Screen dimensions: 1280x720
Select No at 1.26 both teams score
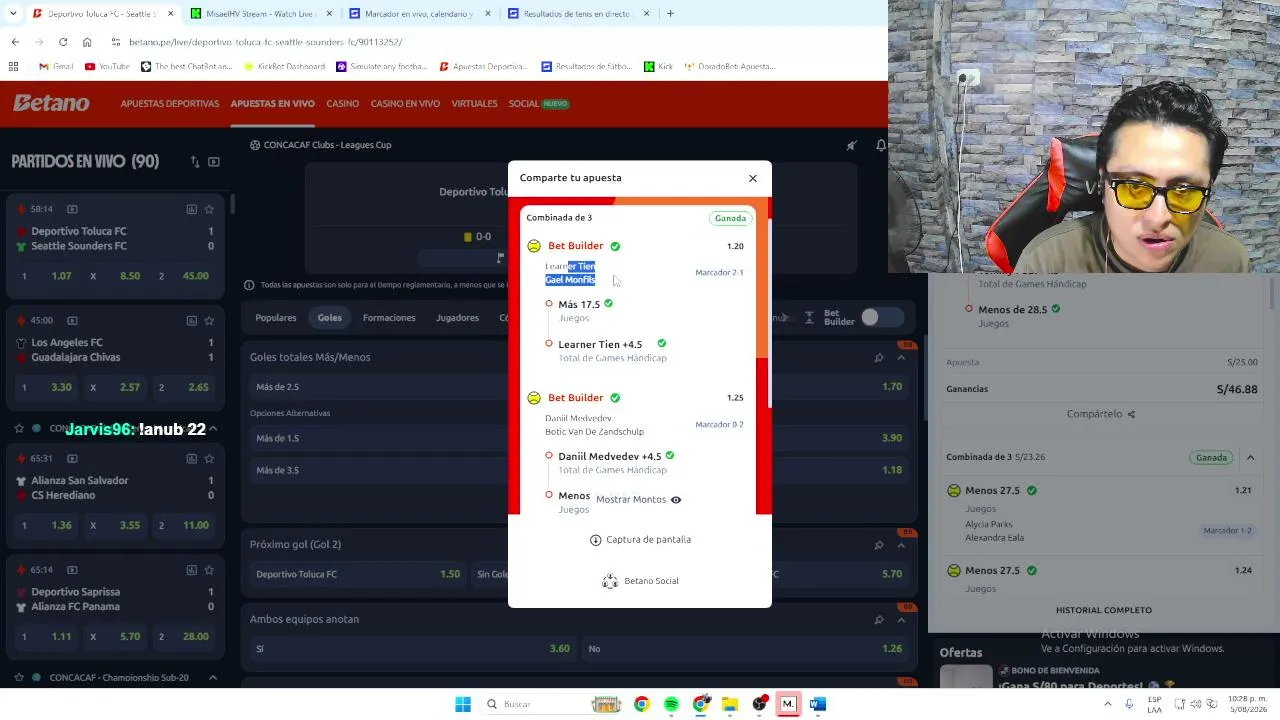pyautogui.click(x=745, y=649)
